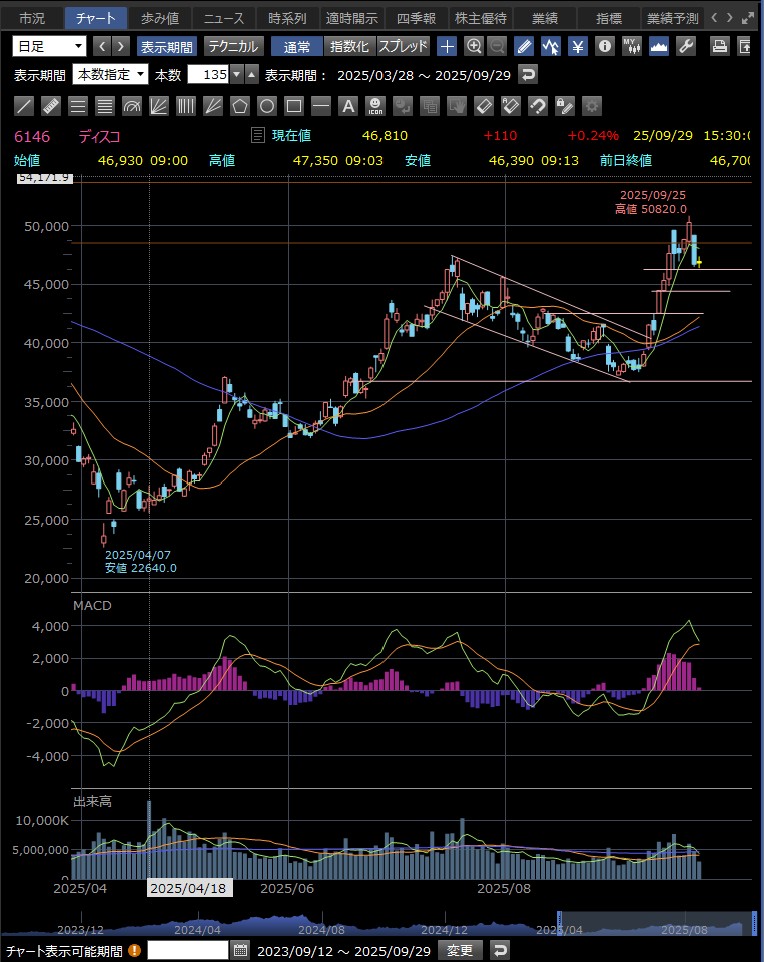Toggle 通常 normal scale mode
Viewport: 764px width, 962px height.
click(296, 46)
